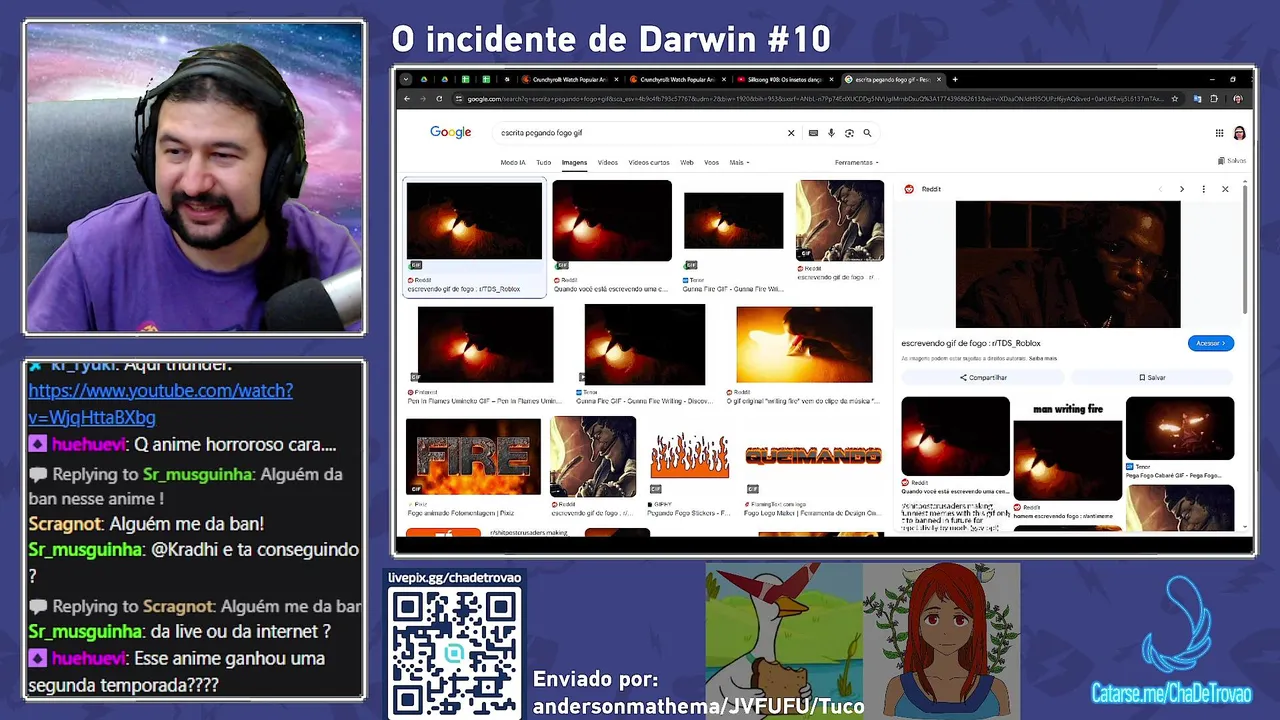Open browser profile icon in toolbar
The image size is (1280, 720).
click(1238, 99)
